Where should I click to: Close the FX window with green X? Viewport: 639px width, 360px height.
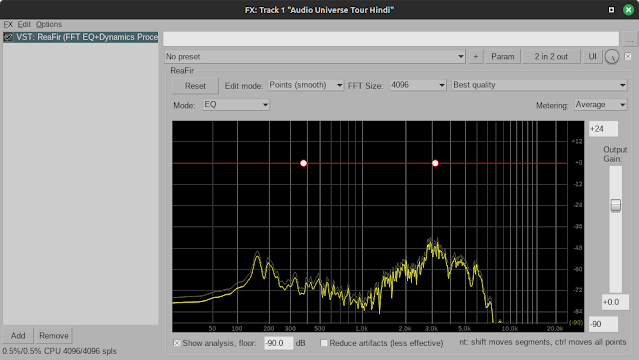[x=628, y=10]
